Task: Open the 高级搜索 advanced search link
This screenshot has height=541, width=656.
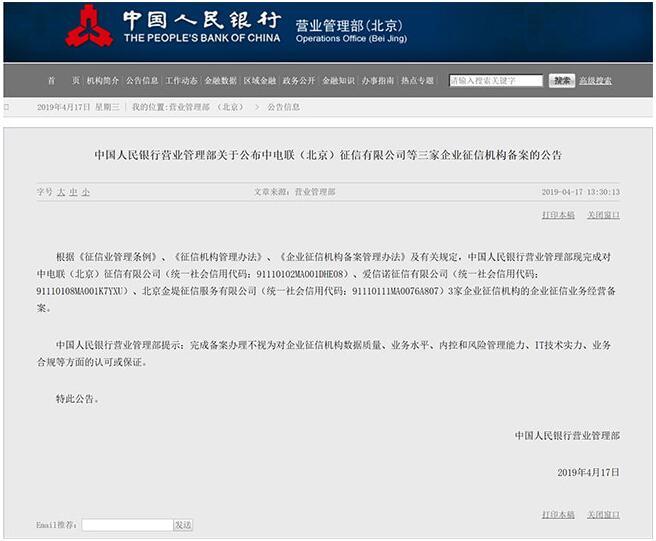Action: (595, 81)
